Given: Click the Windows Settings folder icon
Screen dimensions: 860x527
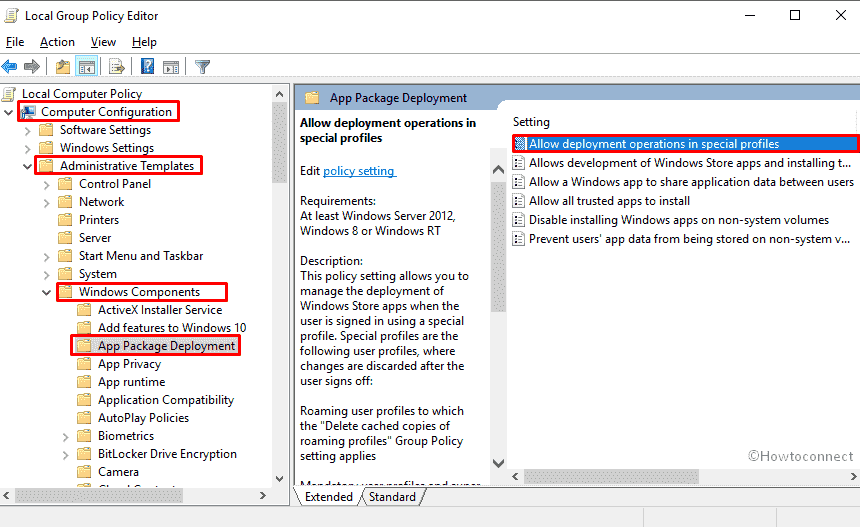Looking at the screenshot, I should [x=47, y=148].
